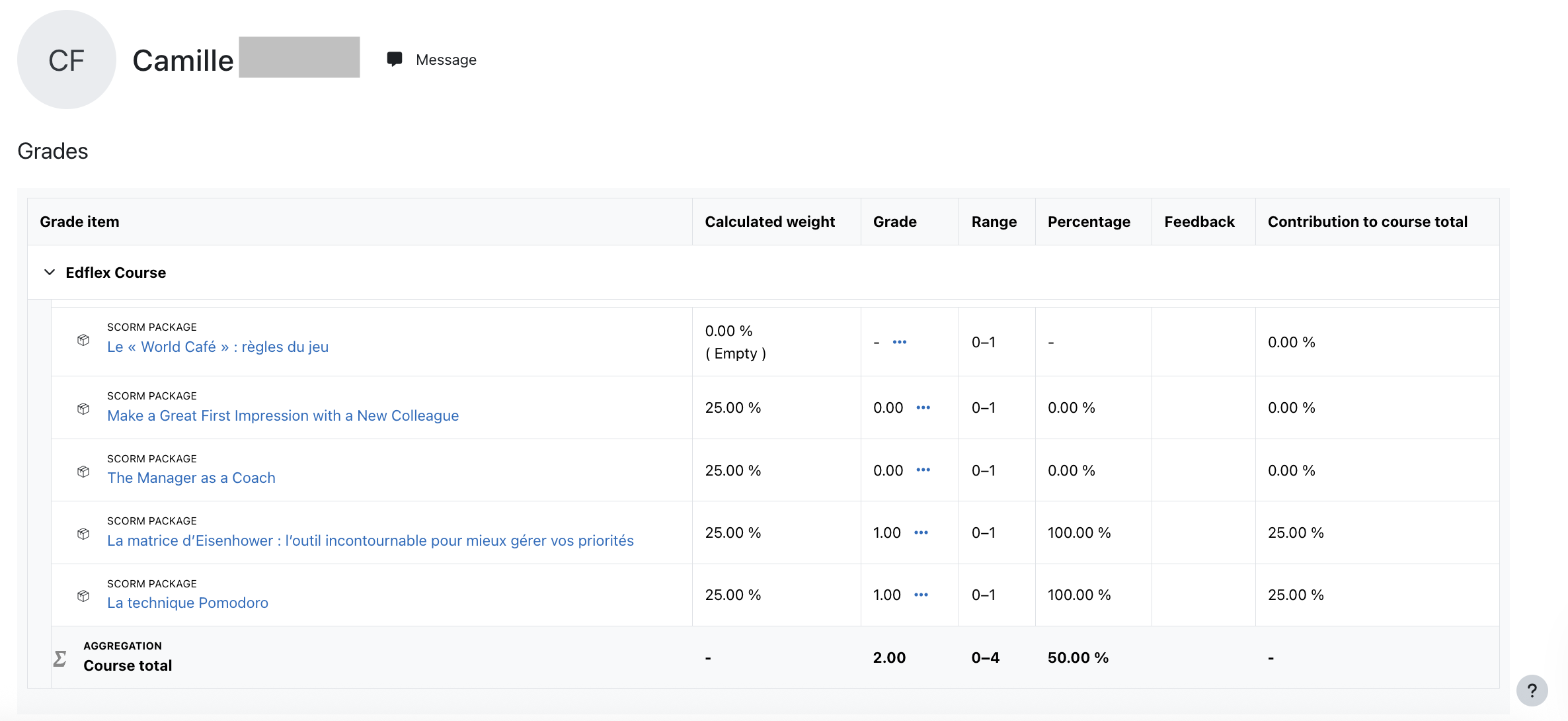This screenshot has height=721, width=1568.
Task: Click the SCORM icon for World Café
Action: point(83,340)
